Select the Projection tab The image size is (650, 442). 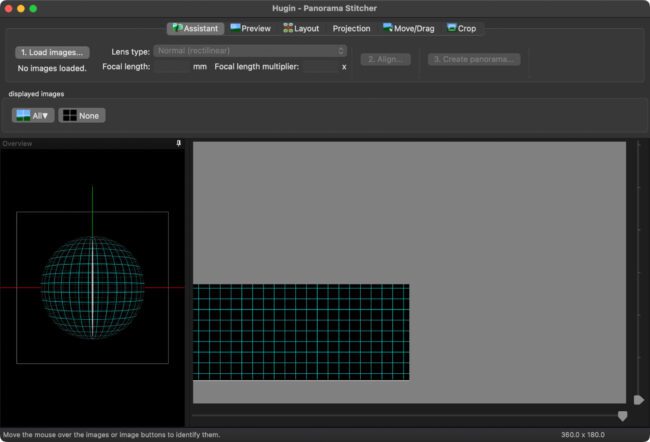tap(351, 28)
